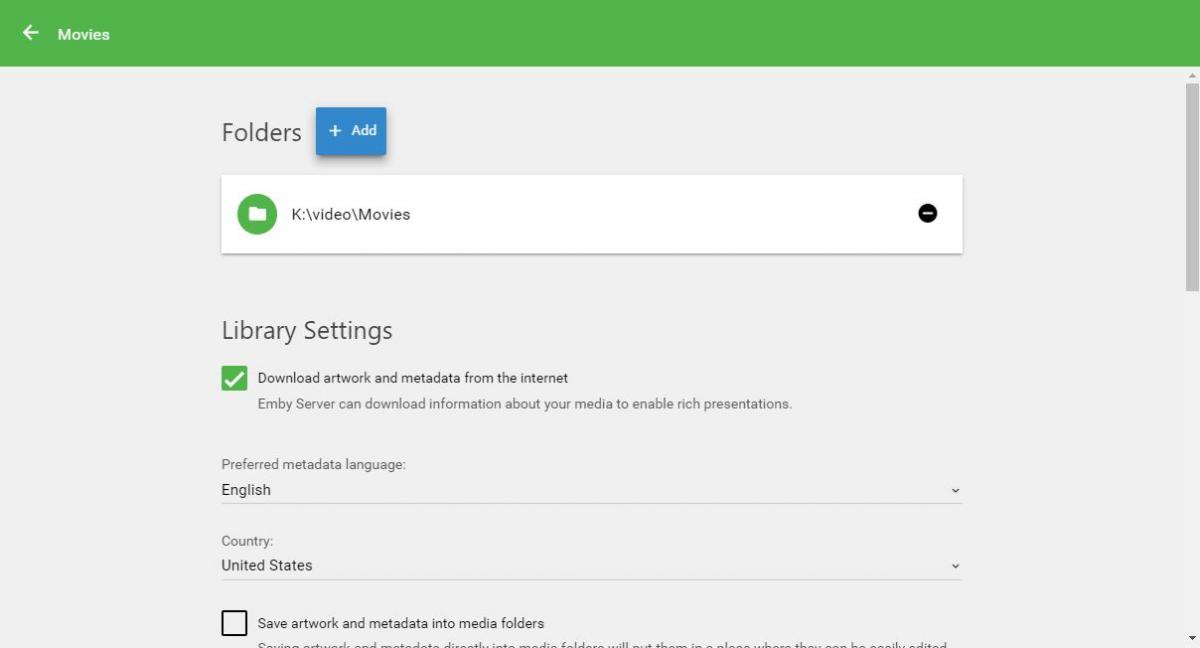This screenshot has width=1200, height=648.
Task: Click the 'Save artwork and metadata into media folders' label
Action: point(400,623)
